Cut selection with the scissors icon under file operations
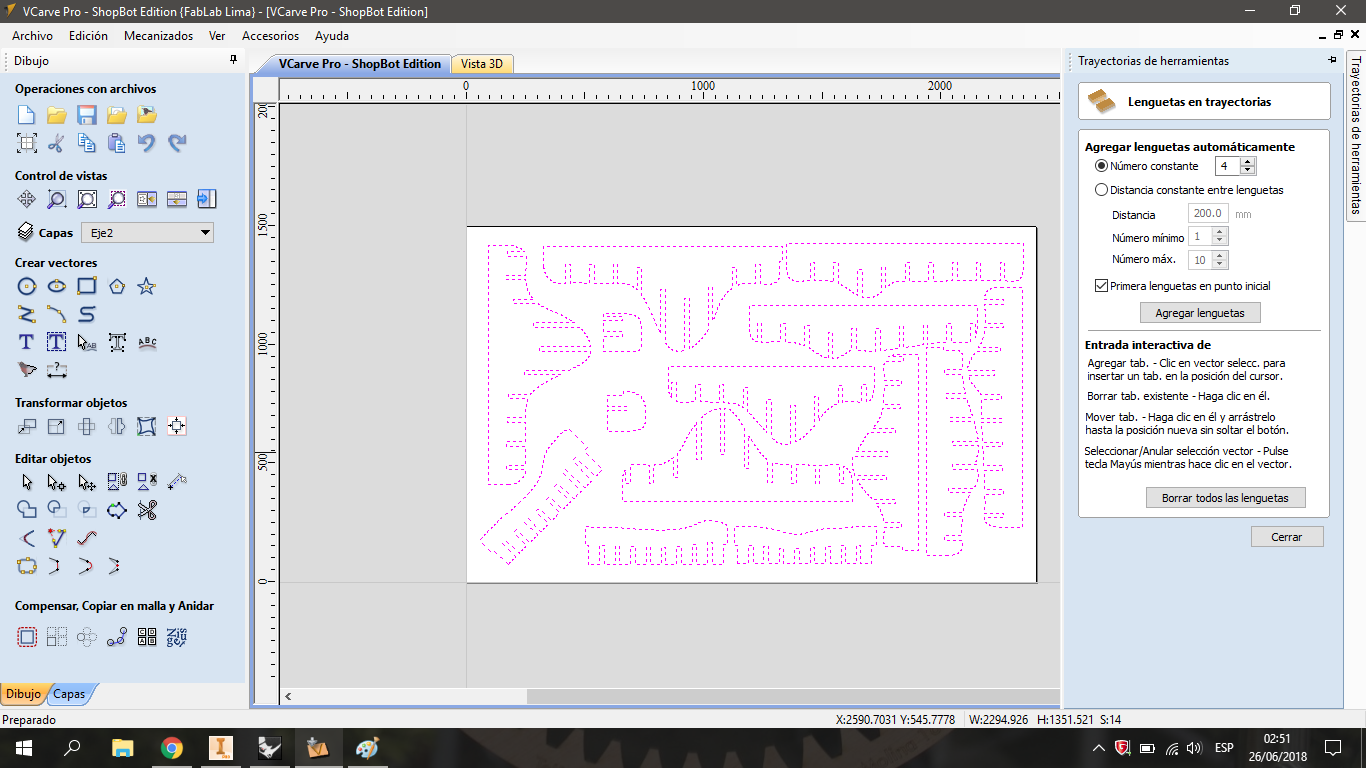 coord(57,143)
